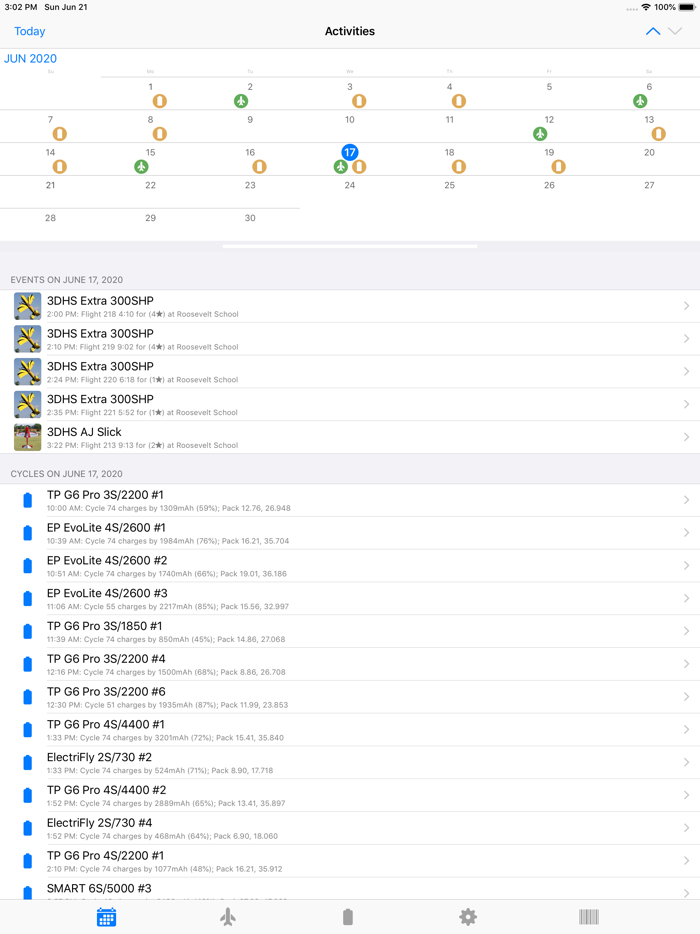
Task: Switch to the airplane Models tab
Action: [x=228, y=917]
